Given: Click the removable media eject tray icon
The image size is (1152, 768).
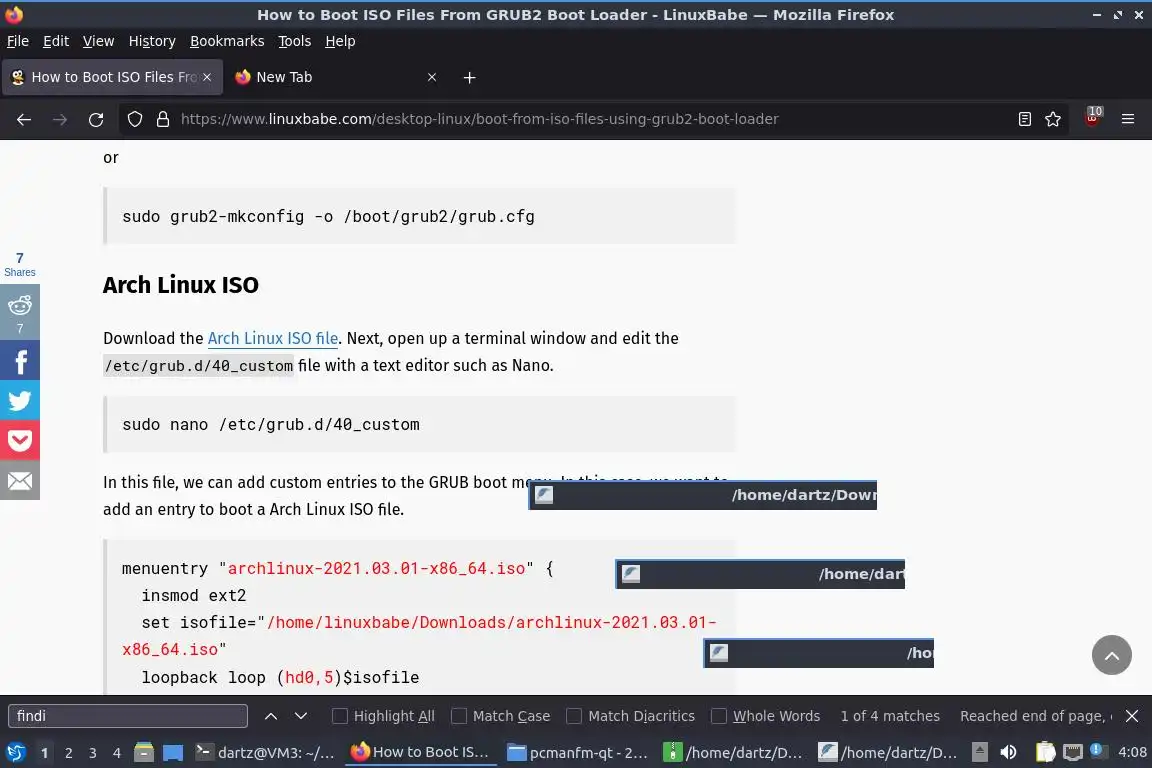Looking at the screenshot, I should (x=979, y=752).
